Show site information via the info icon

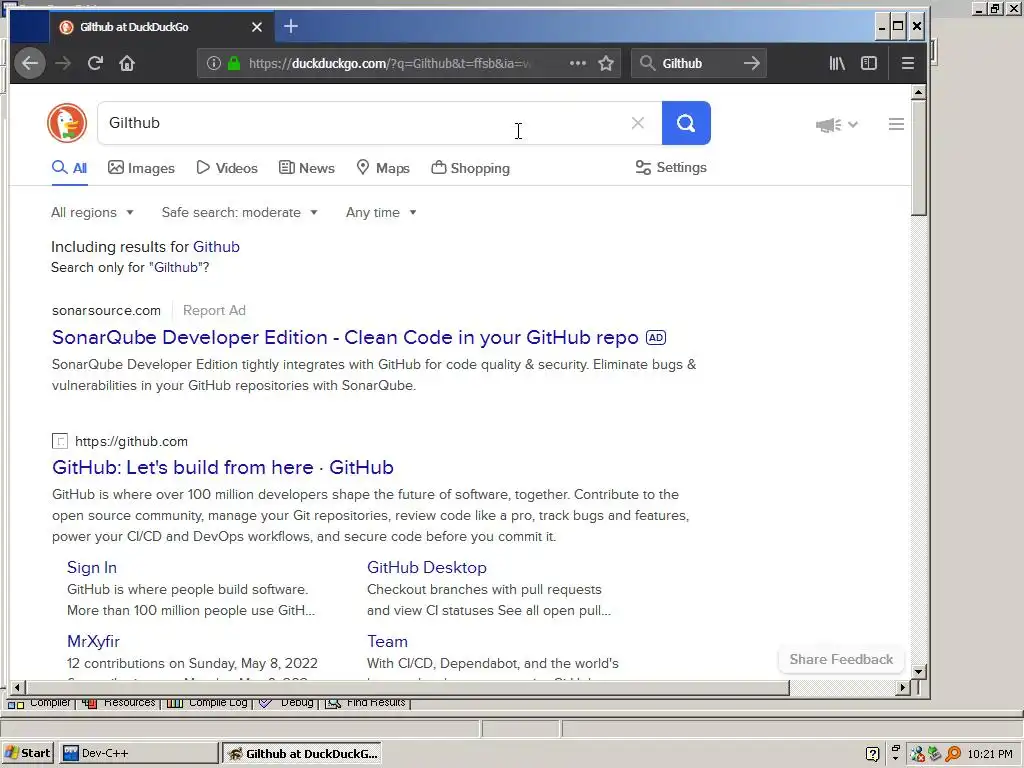click(x=214, y=63)
